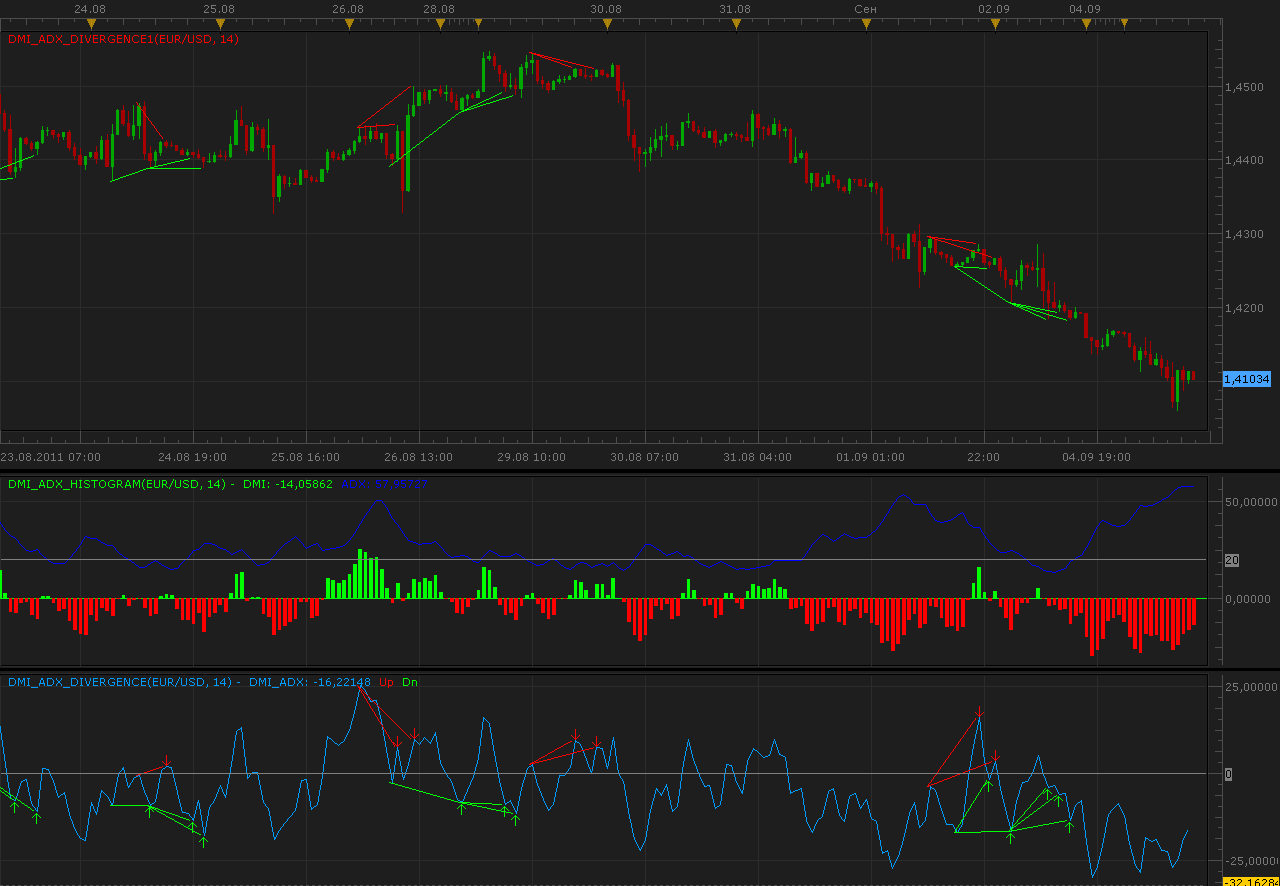Click the 1,4400 price level on price scale
Viewport: 1280px width, 886px height.
[x=1243, y=160]
